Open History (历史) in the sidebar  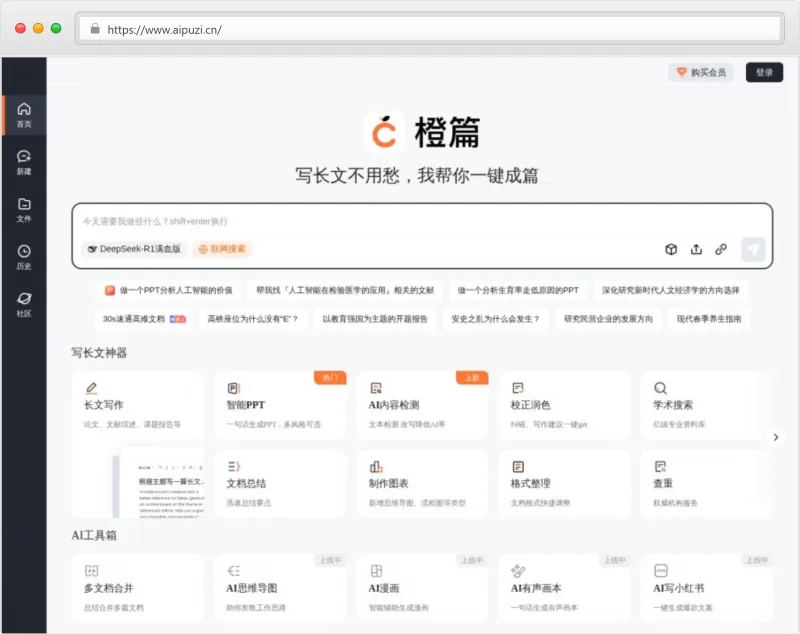click(24, 257)
